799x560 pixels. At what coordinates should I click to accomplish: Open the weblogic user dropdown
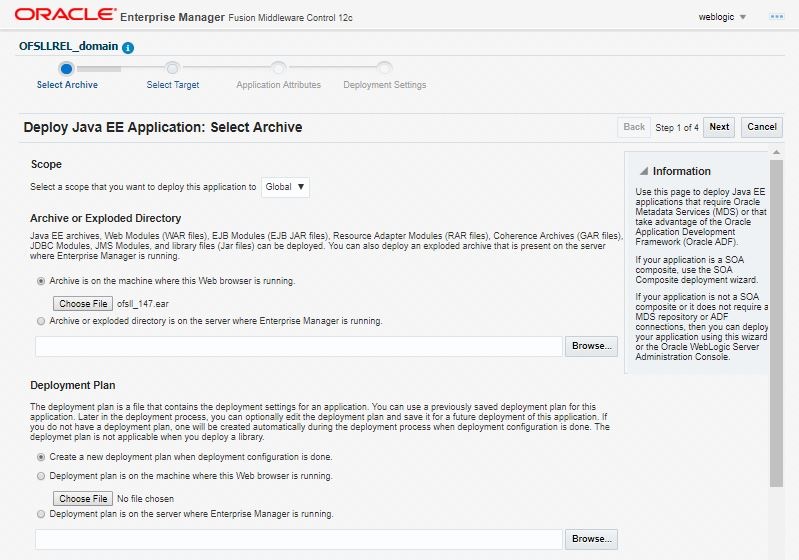pos(722,17)
